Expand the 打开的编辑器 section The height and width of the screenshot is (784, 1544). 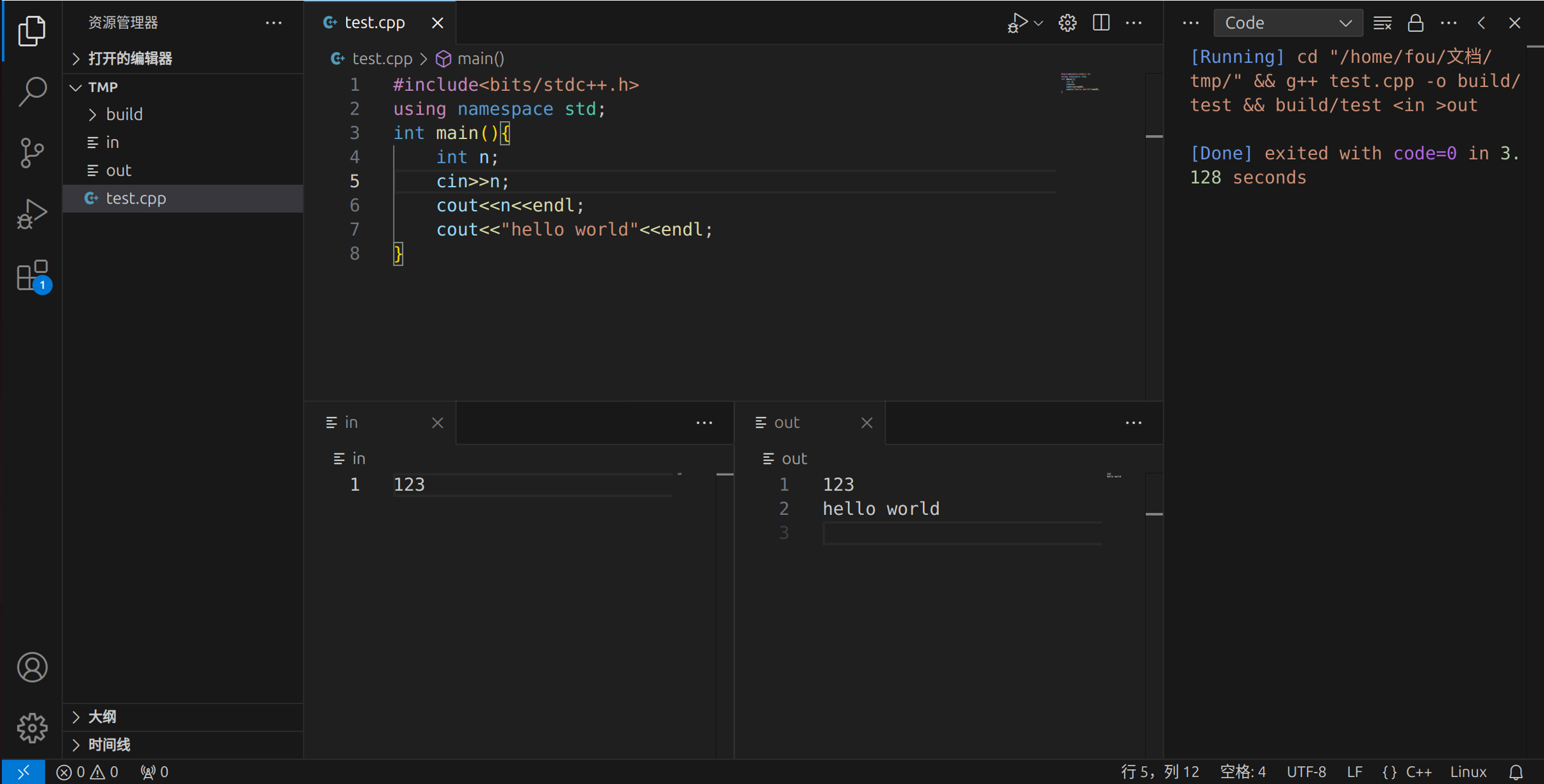(x=130, y=58)
